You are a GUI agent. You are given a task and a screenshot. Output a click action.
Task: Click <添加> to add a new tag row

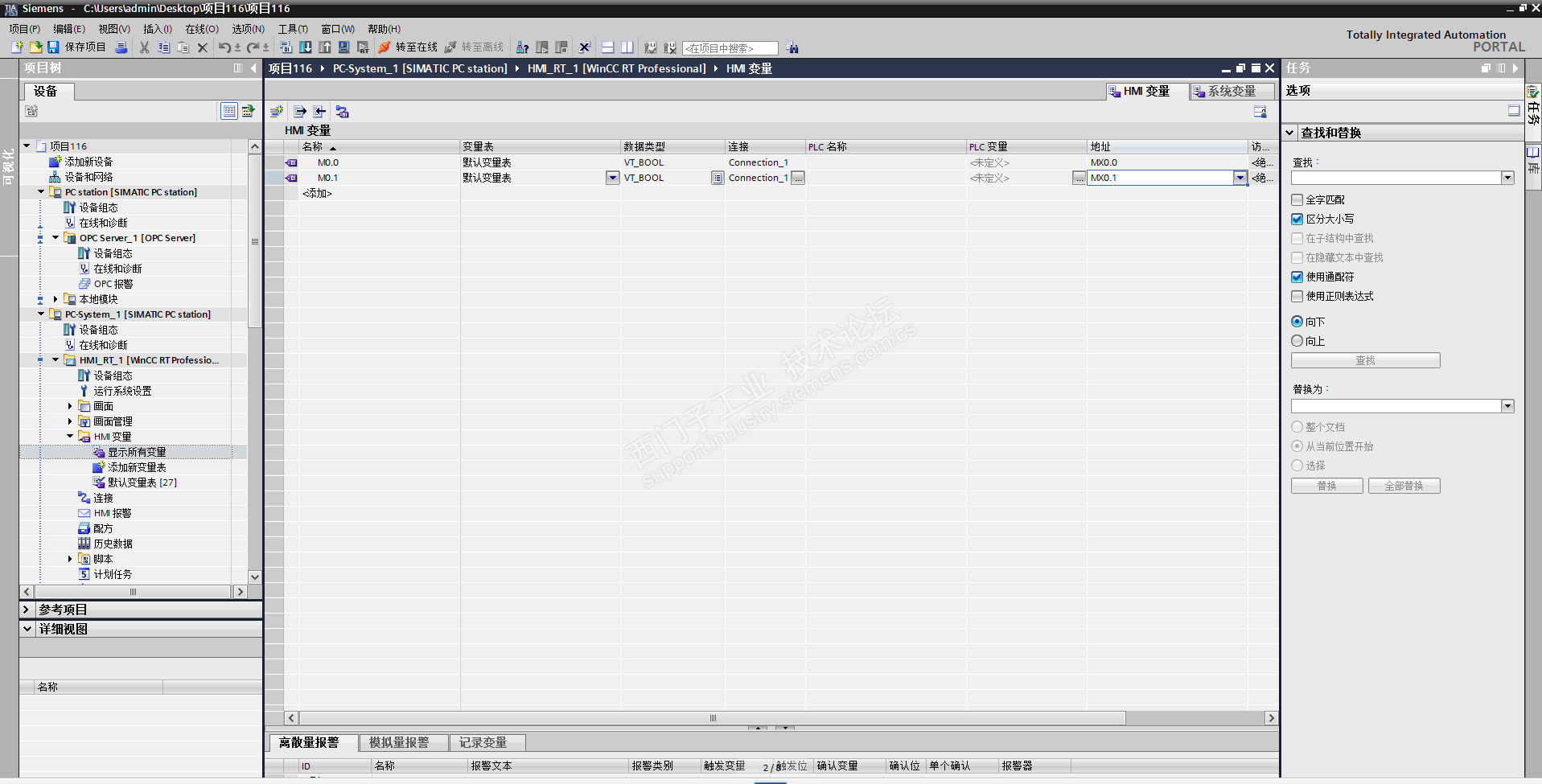[x=317, y=193]
